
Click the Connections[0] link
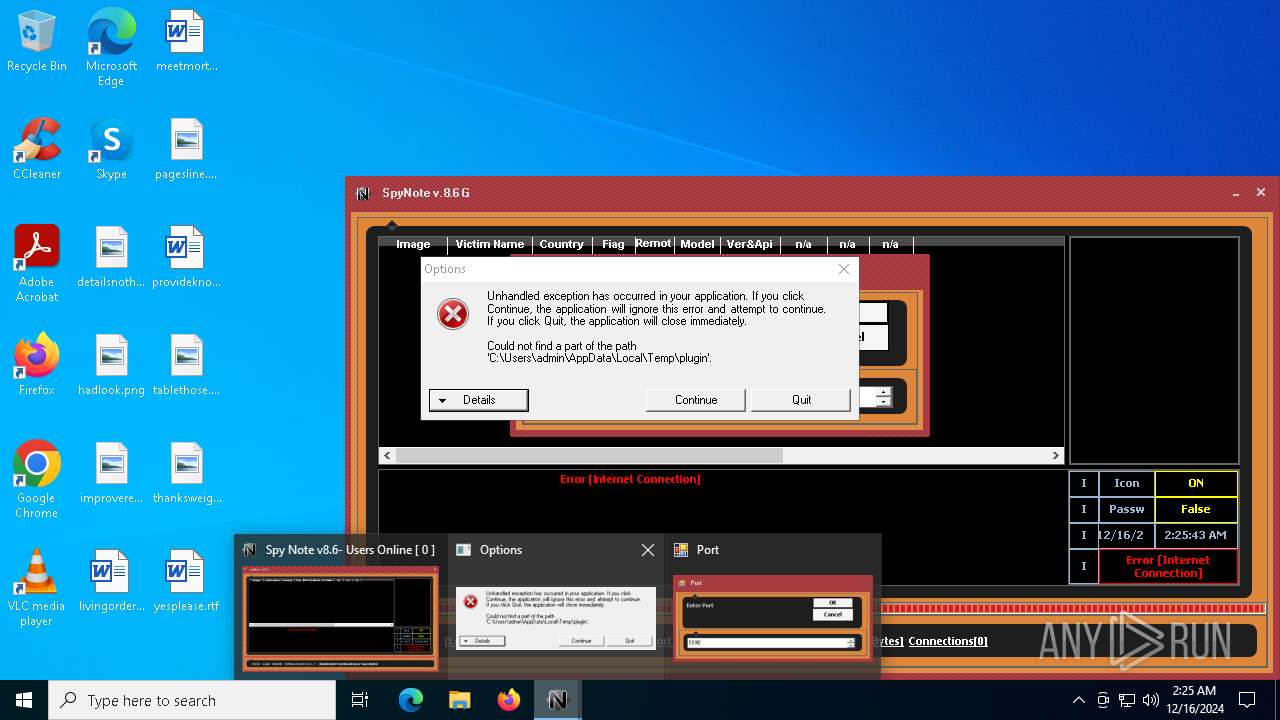(x=948, y=641)
